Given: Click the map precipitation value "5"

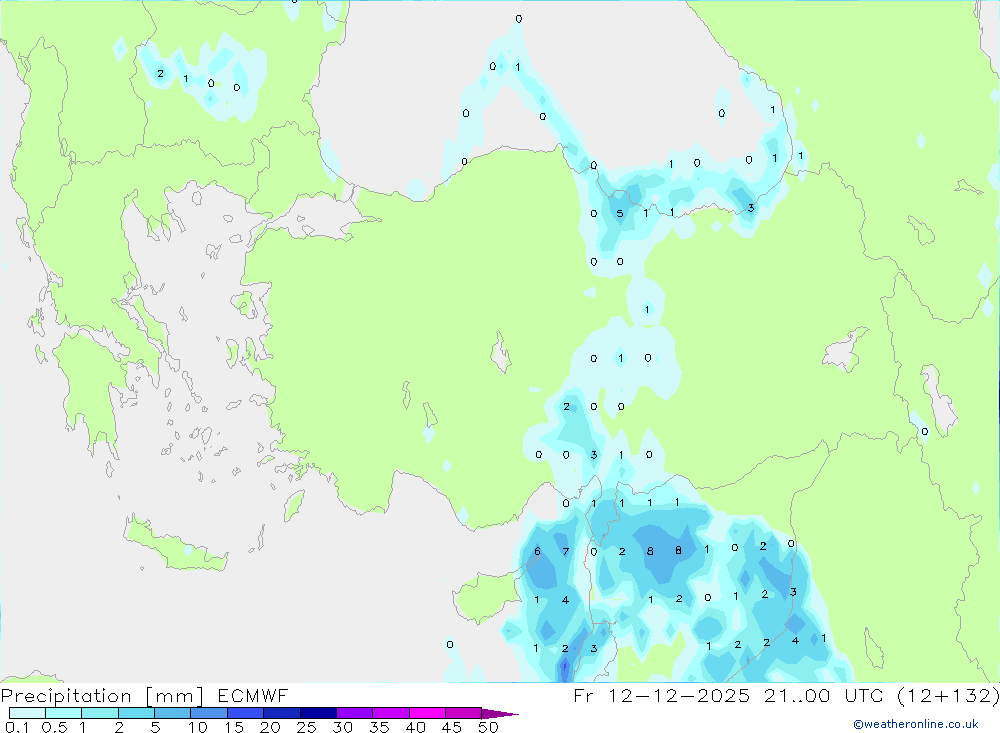Looking at the screenshot, I should (619, 213).
